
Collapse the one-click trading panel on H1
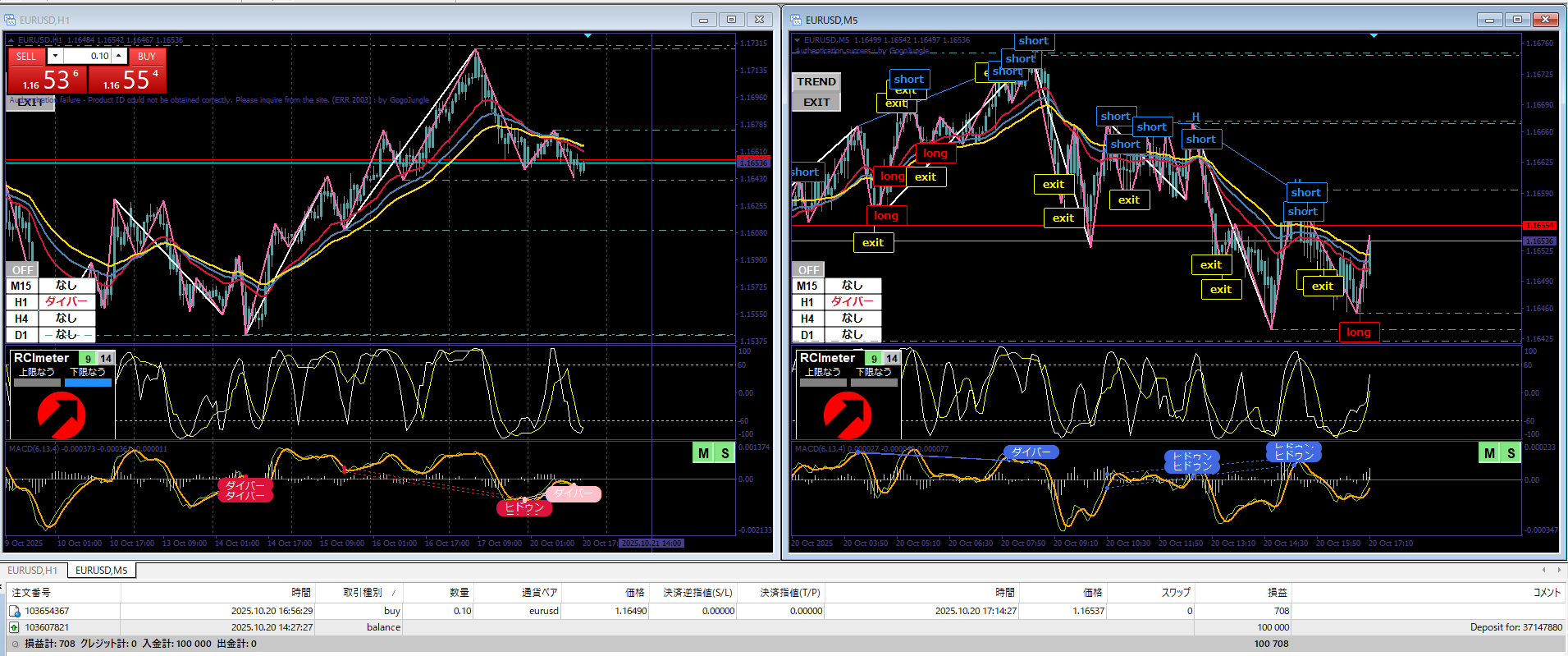pyautogui.click(x=11, y=39)
